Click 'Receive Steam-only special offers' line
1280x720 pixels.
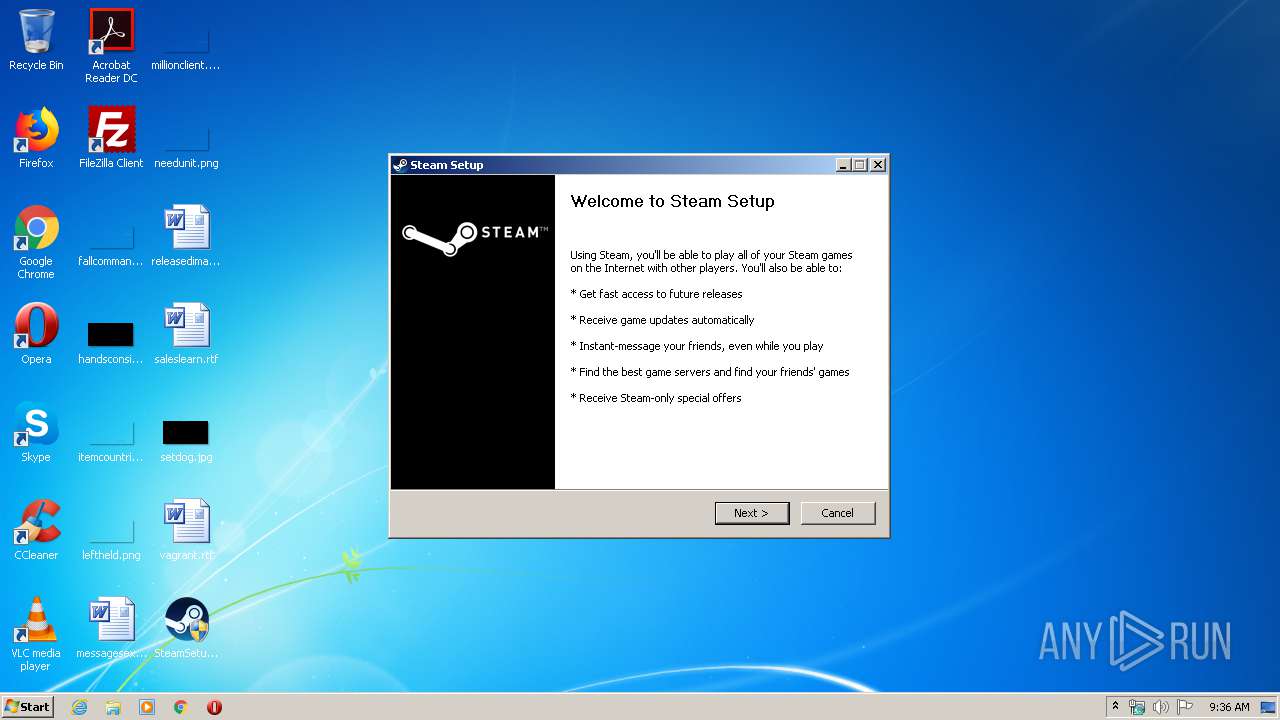point(656,398)
